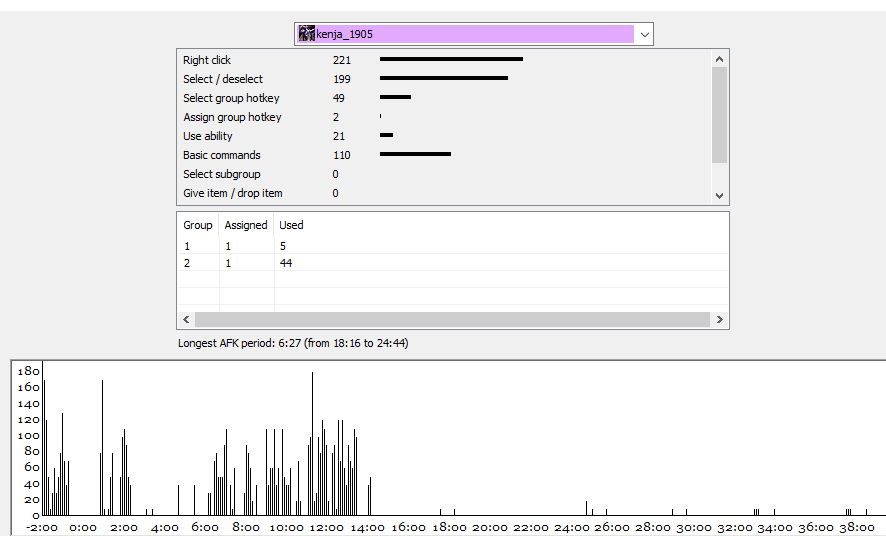Click the Right click count bar
The image size is (886, 536).
point(451,59)
